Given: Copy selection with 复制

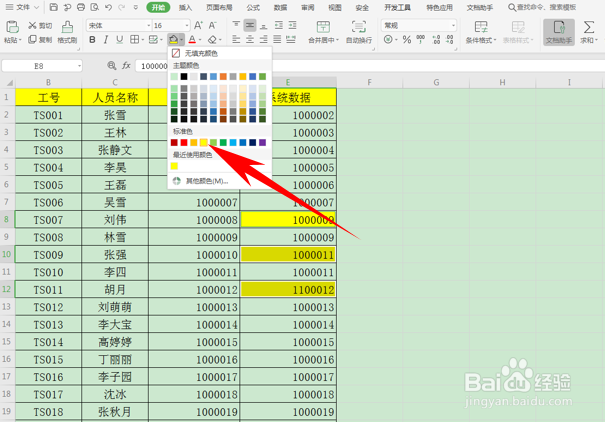Looking at the screenshot, I should [x=40, y=39].
